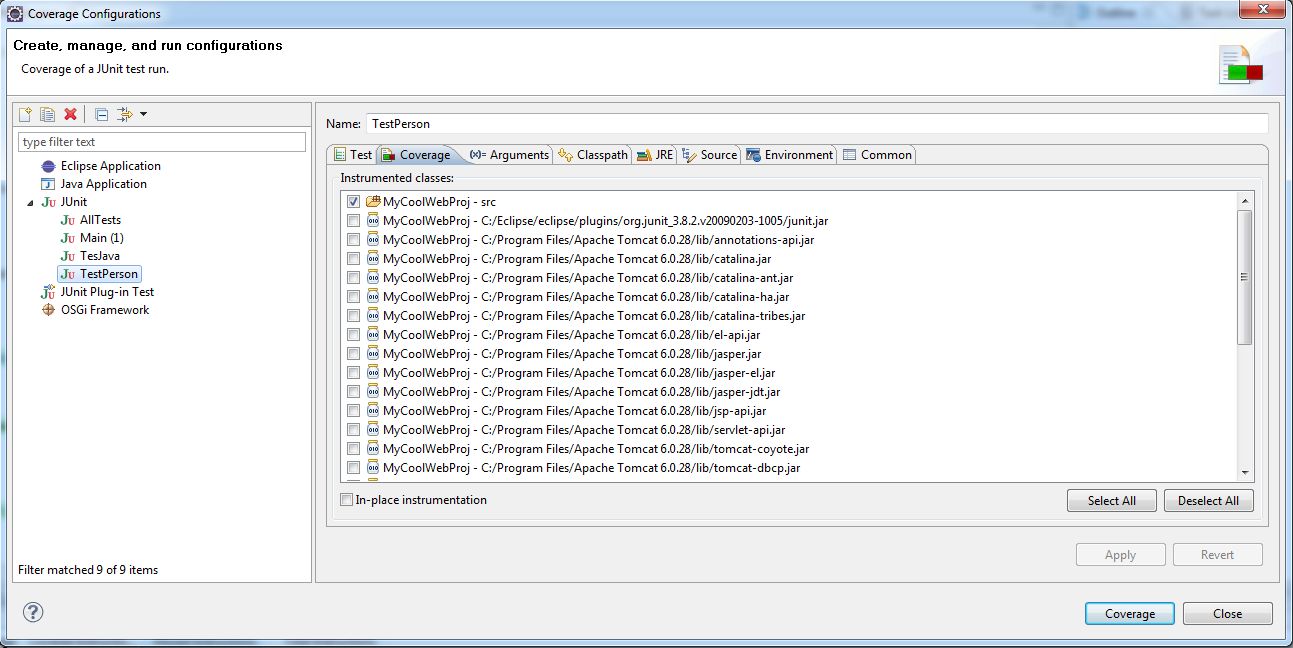Click the jar icon for junit.jar row
This screenshot has width=1293, height=648.
point(373,221)
